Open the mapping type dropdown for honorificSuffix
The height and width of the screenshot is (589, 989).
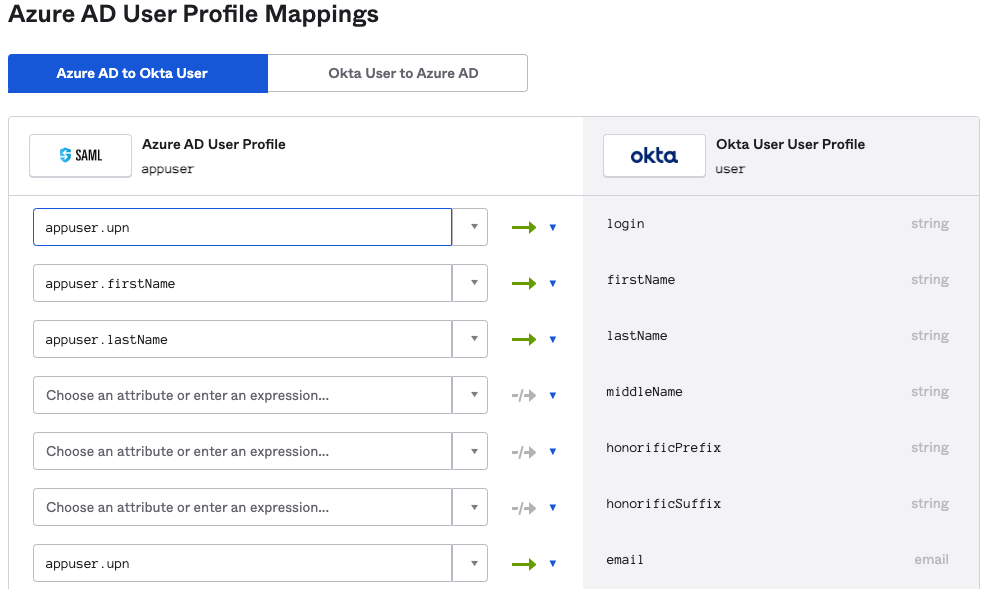pyautogui.click(x=553, y=508)
